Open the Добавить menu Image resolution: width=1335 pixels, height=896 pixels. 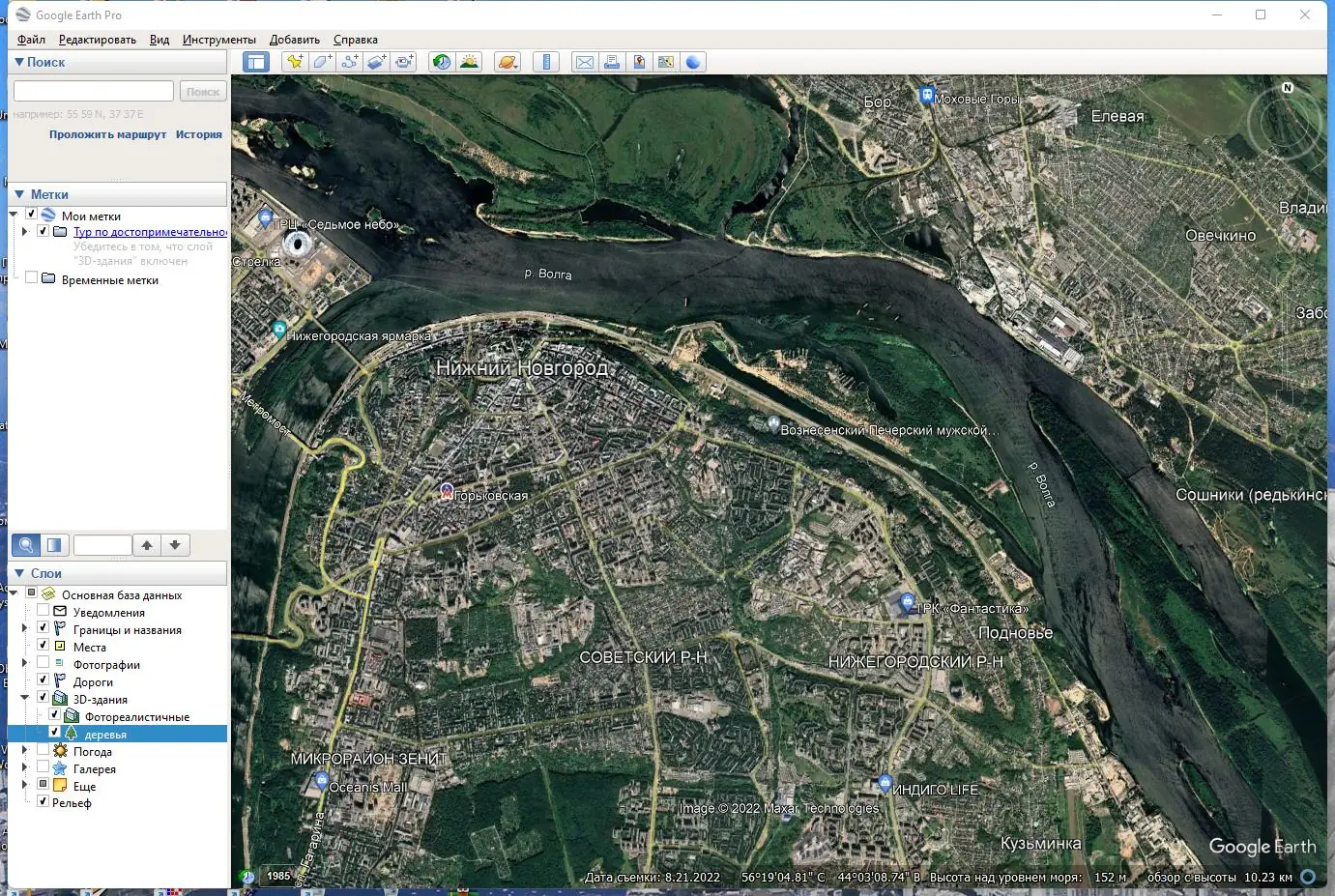tap(295, 40)
